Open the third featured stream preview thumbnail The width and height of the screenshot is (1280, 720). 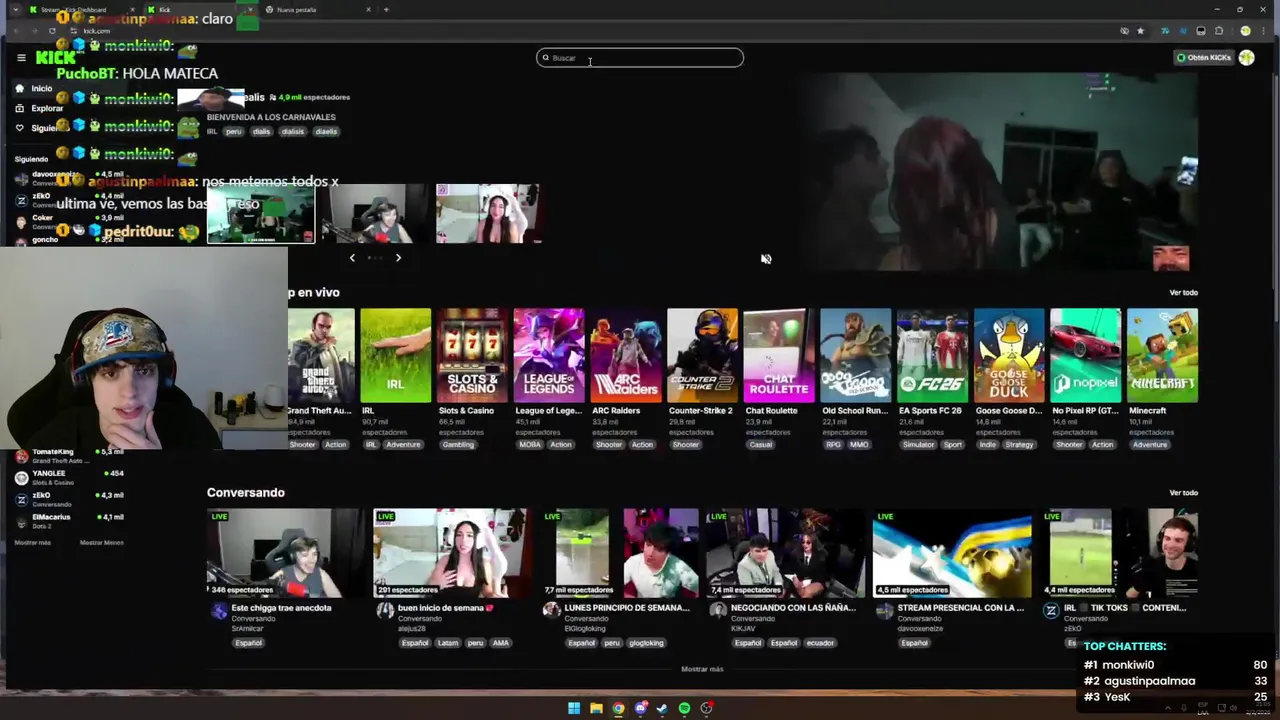tap(489, 214)
